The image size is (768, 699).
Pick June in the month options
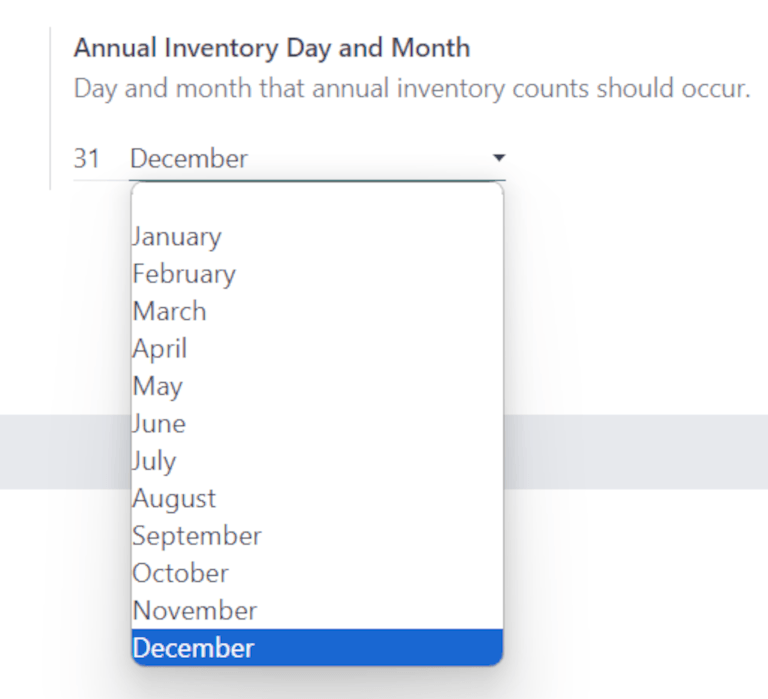160,423
